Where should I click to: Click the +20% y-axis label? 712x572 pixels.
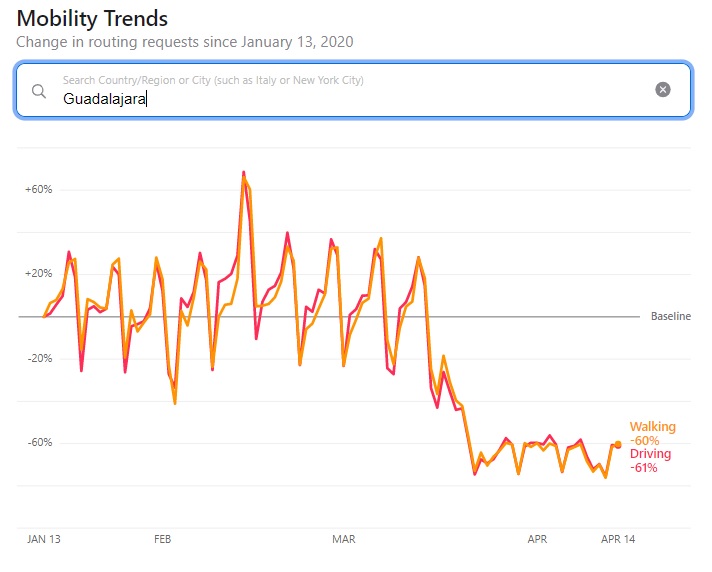38,274
